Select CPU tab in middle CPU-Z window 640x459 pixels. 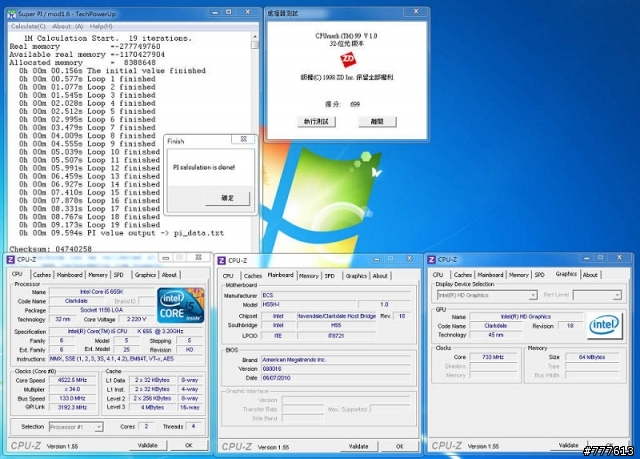pos(228,276)
